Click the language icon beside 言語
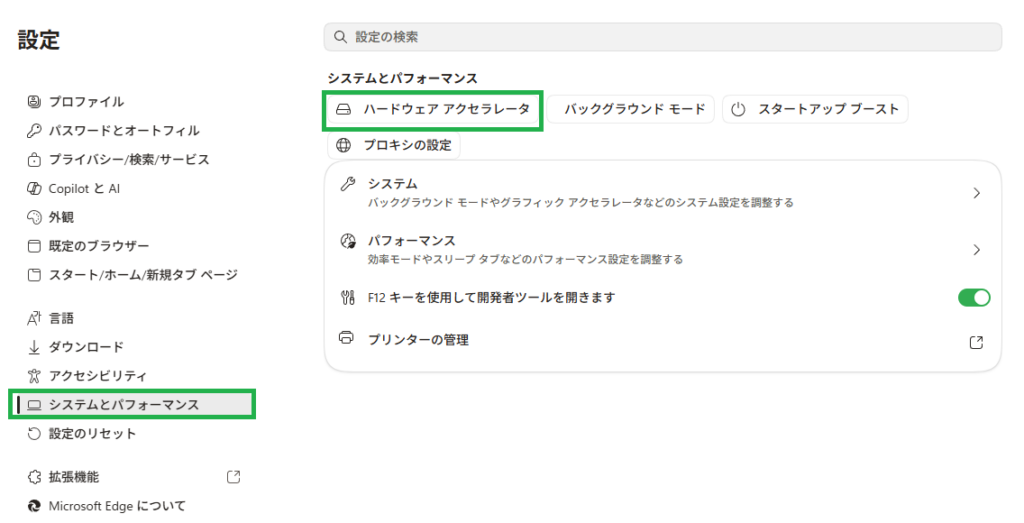 (34, 318)
